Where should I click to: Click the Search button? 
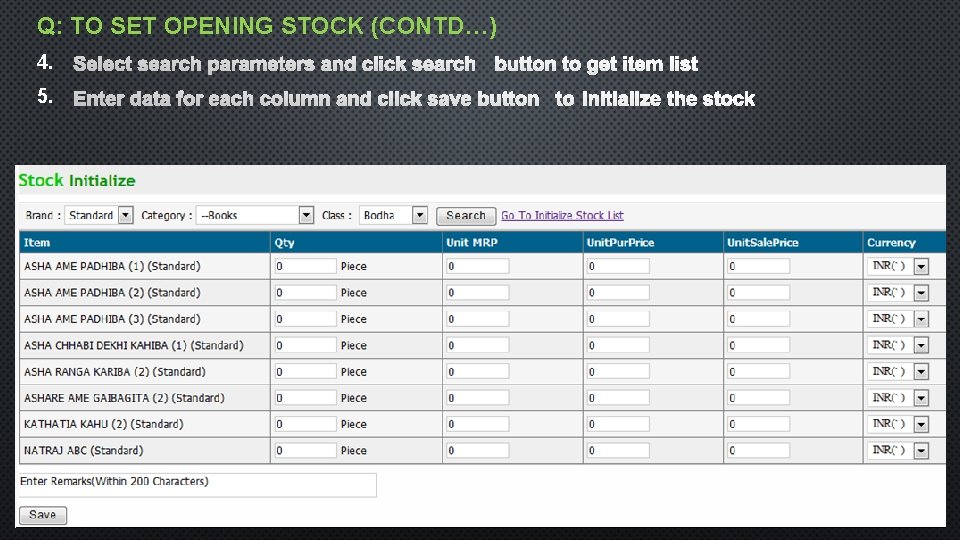point(465,215)
